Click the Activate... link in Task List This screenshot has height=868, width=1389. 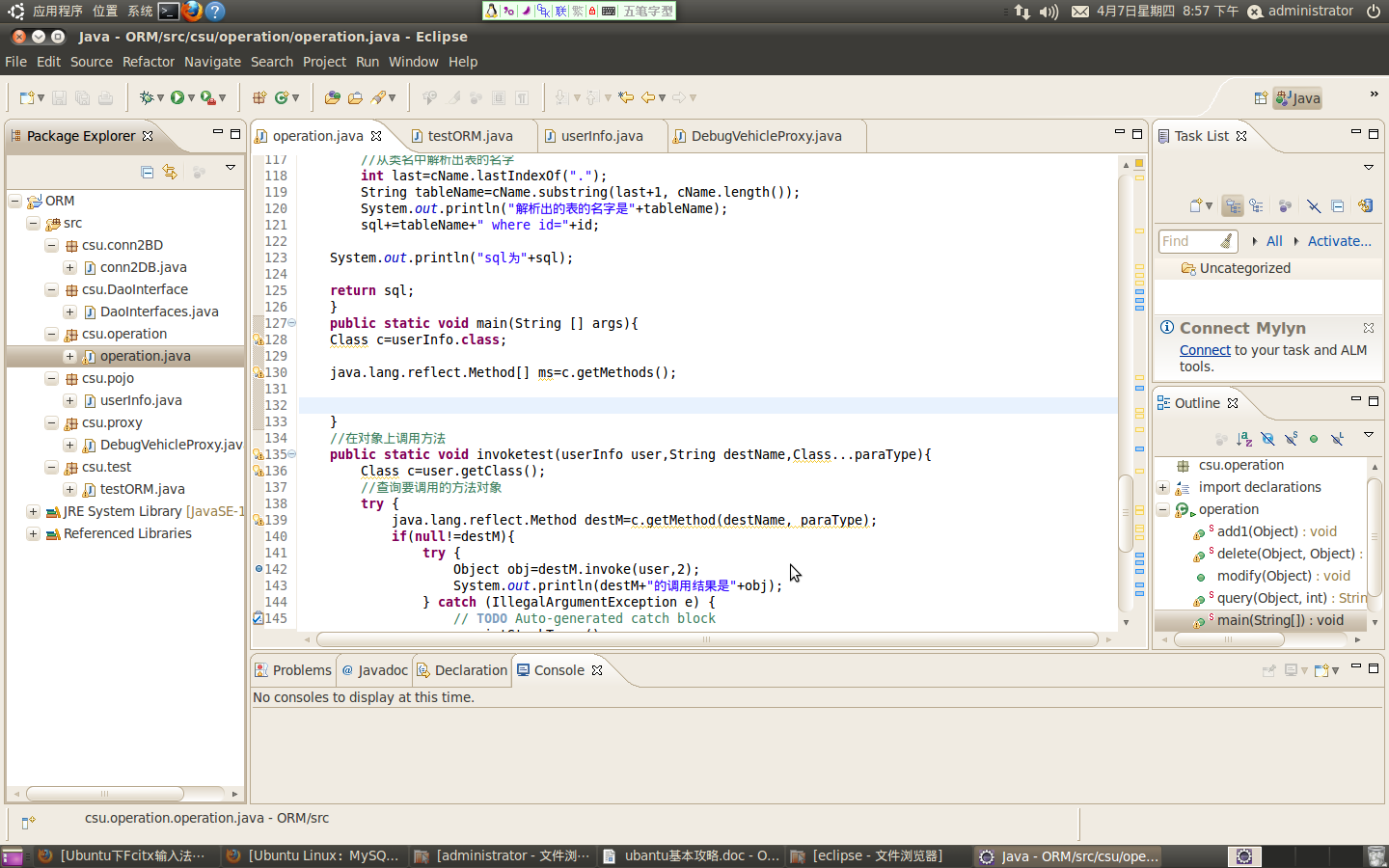pyautogui.click(x=1339, y=241)
